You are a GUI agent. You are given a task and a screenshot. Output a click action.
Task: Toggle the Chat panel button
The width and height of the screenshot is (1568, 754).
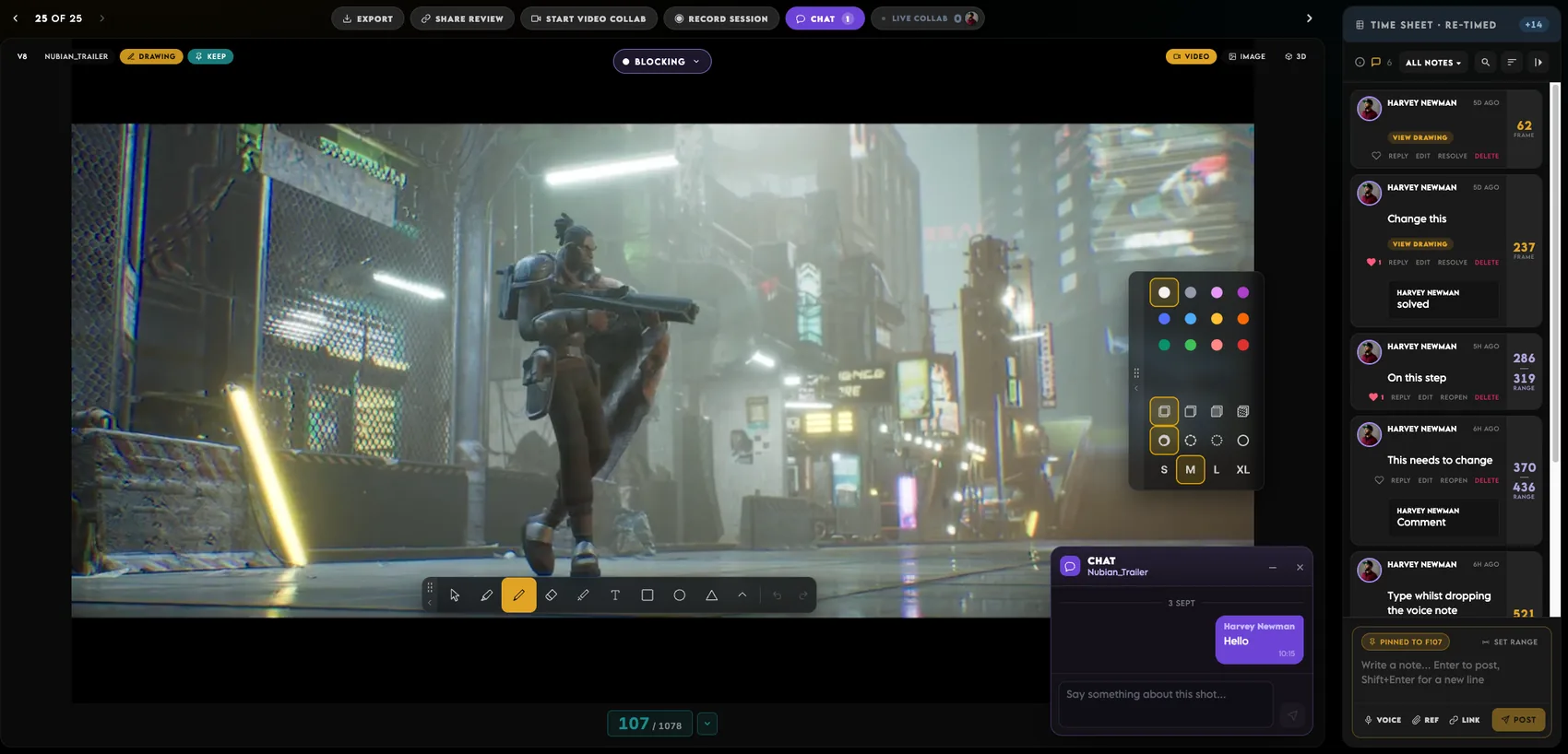[825, 18]
